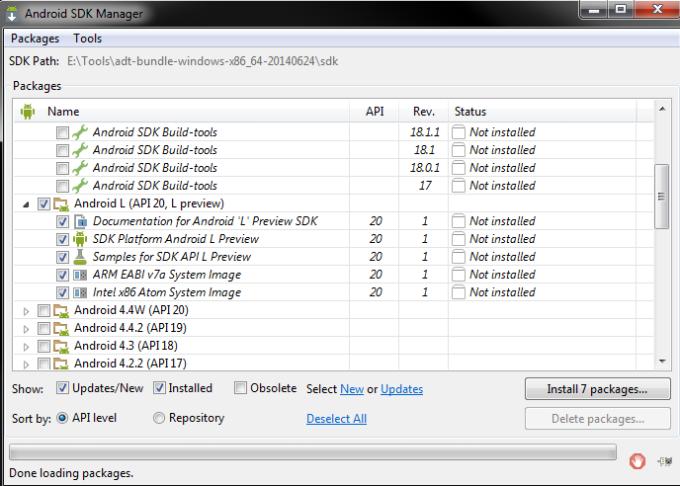680x486 pixels.
Task: Click the Android 4.3 folder icon
Action: 61,346
